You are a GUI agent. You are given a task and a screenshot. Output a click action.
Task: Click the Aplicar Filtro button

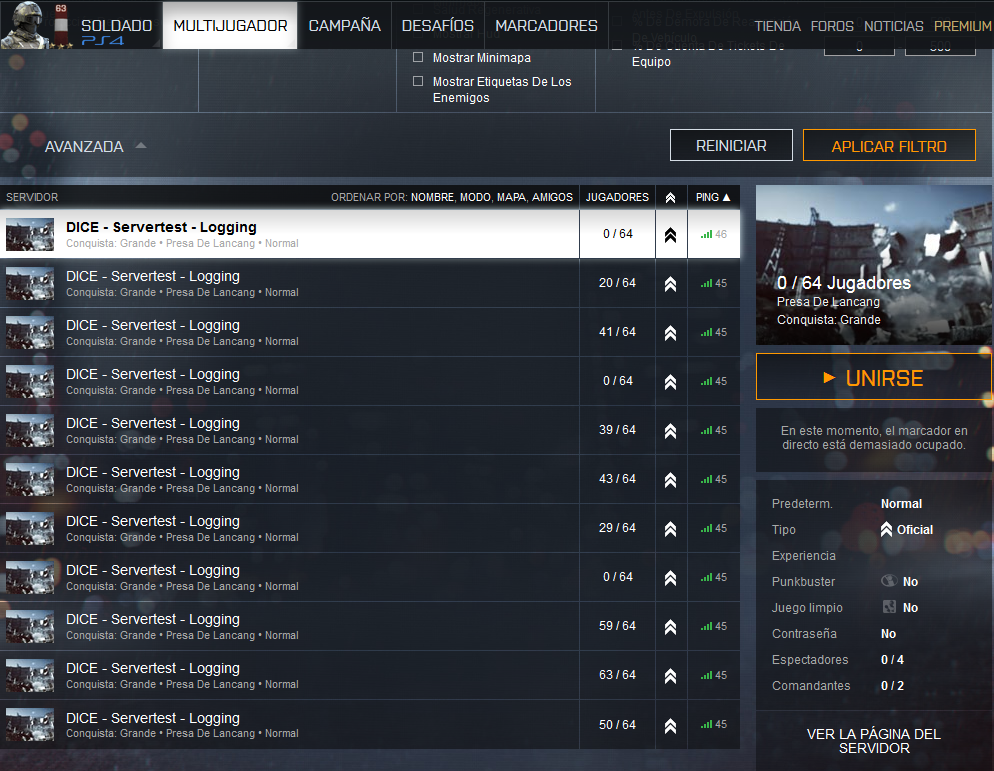point(889,145)
